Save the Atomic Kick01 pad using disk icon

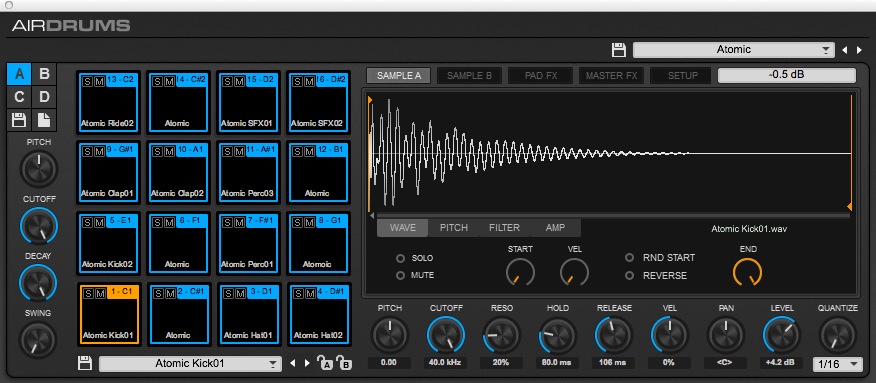[x=84, y=363]
